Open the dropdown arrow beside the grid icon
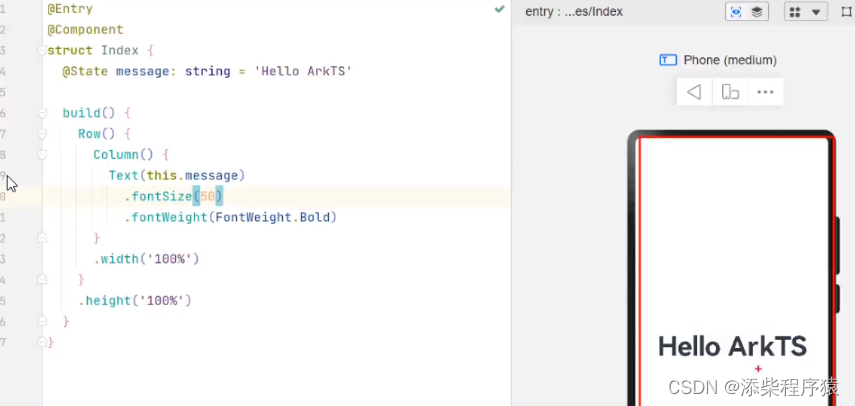This screenshot has width=855, height=406. coord(816,12)
